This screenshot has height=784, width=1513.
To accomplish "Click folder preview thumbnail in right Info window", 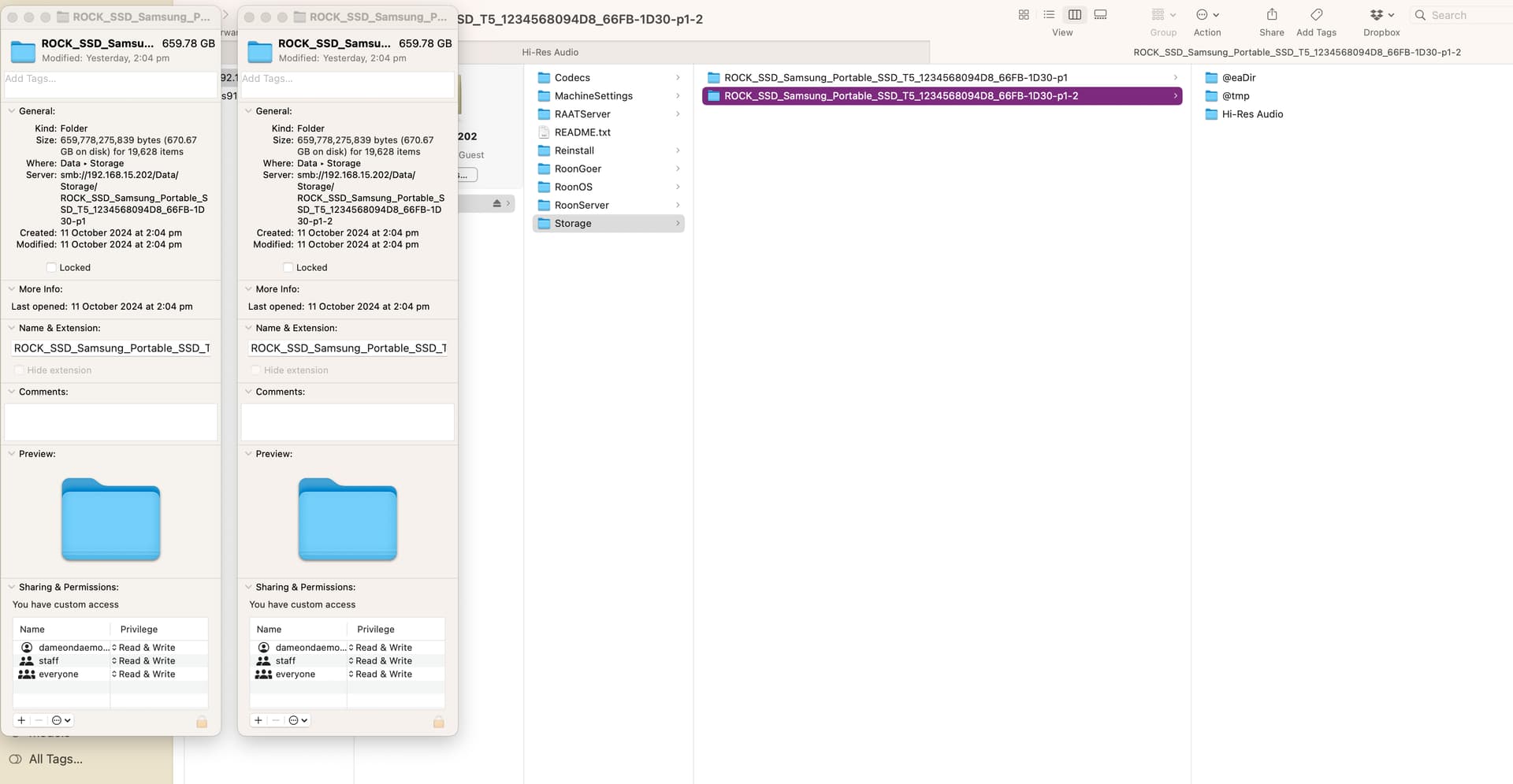I will [348, 519].
